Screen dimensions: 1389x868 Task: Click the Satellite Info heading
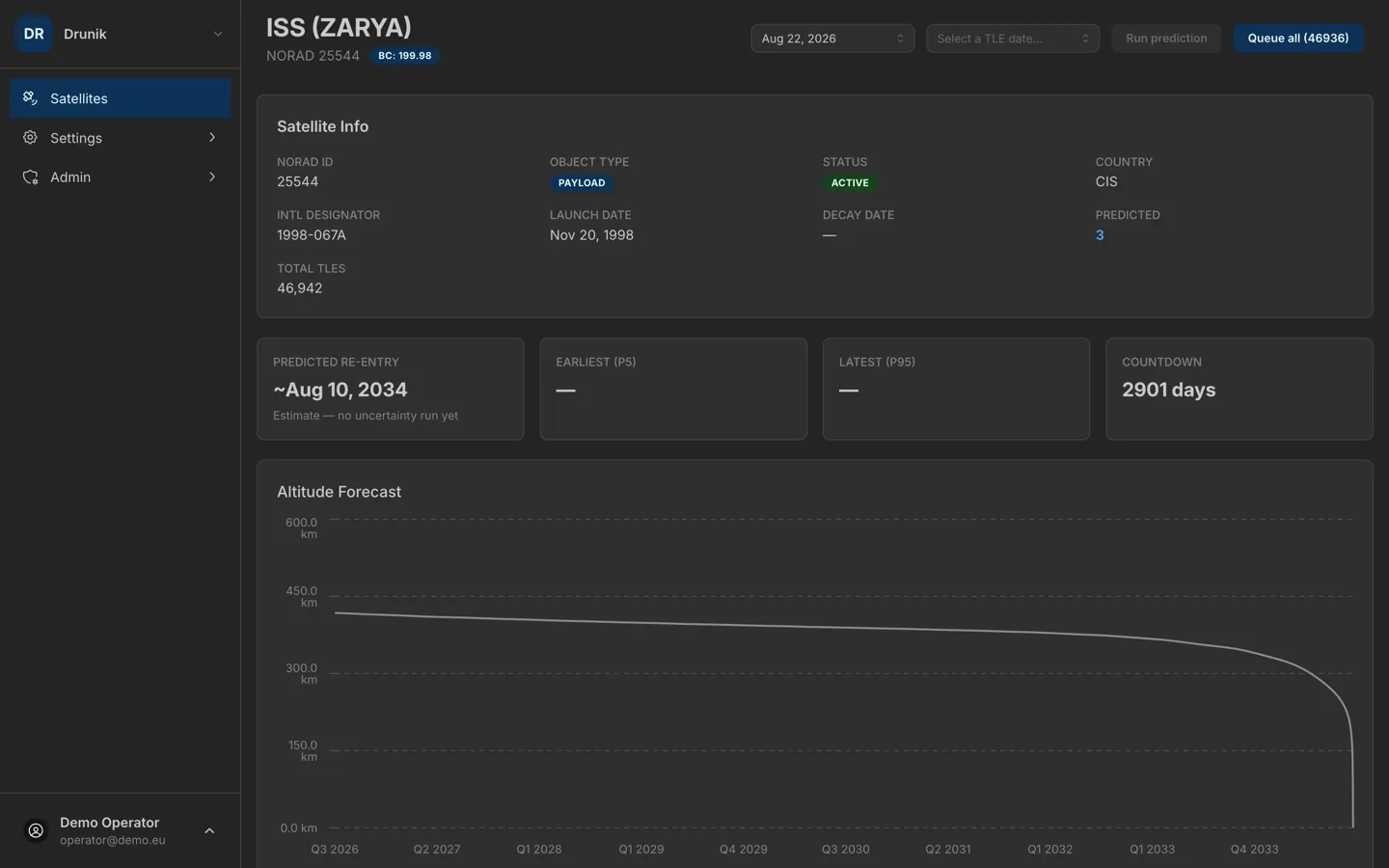click(322, 126)
